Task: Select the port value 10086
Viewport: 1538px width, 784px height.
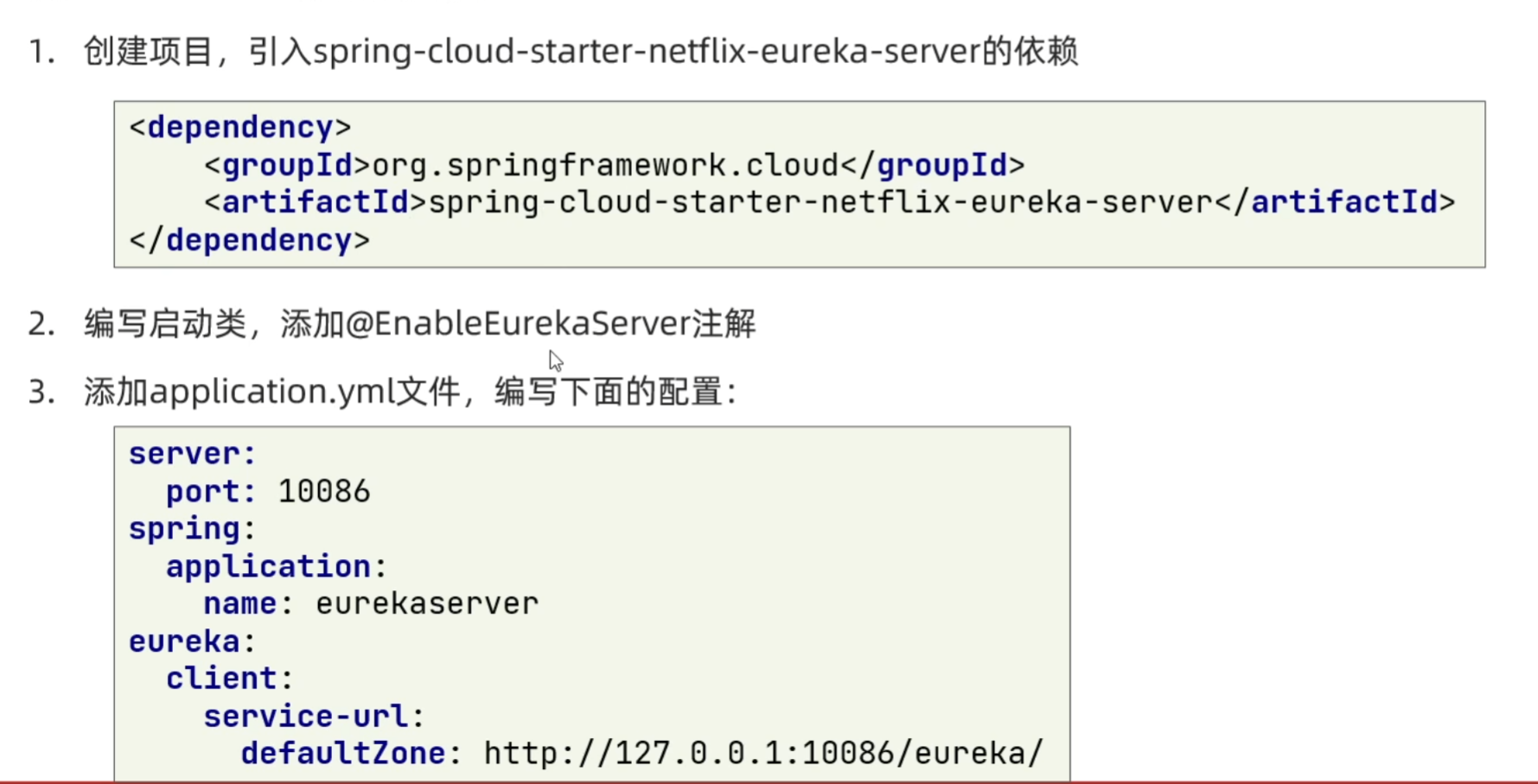Action: [x=324, y=492]
